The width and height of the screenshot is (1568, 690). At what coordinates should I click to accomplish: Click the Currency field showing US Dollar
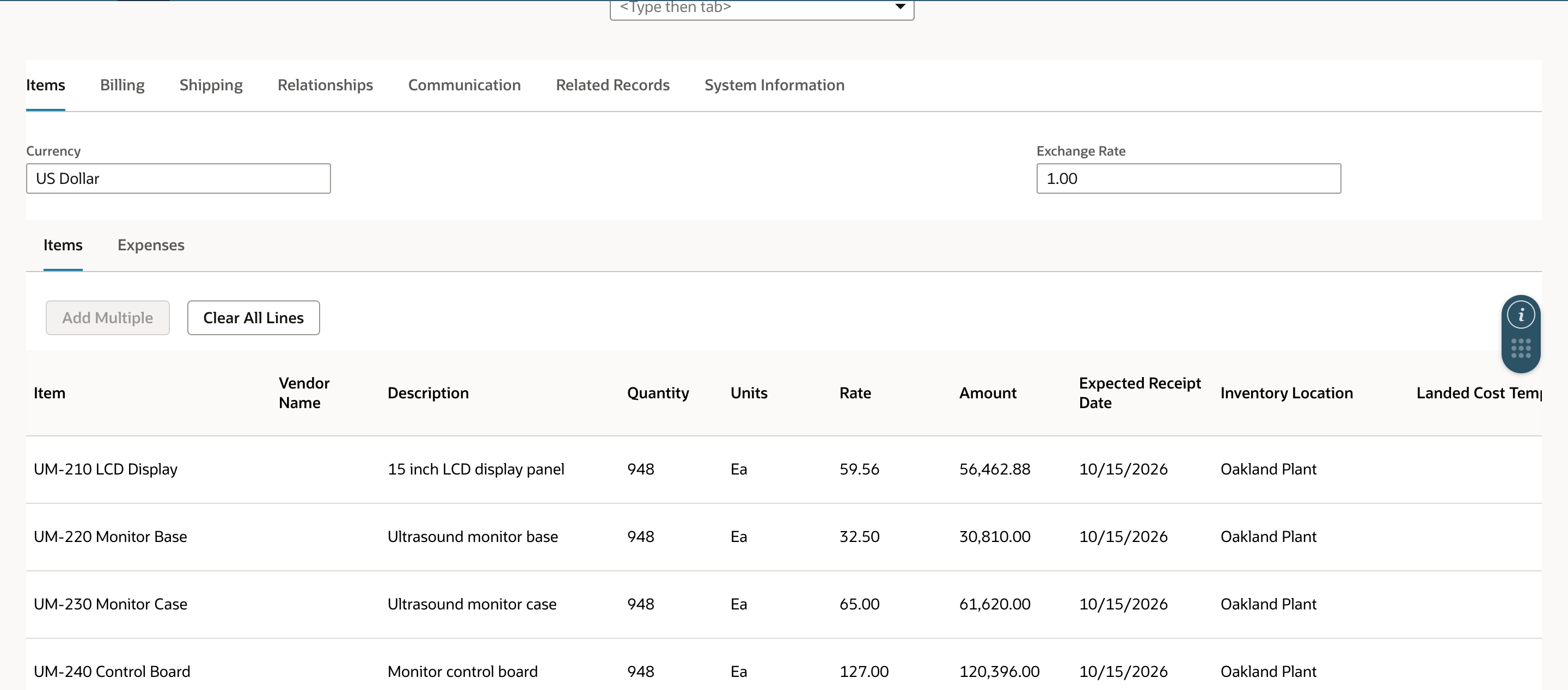(x=179, y=178)
